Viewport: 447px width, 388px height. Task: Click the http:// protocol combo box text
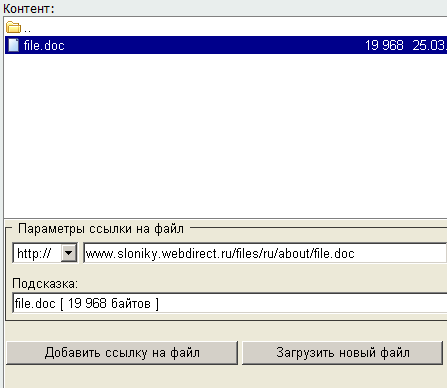point(34,253)
